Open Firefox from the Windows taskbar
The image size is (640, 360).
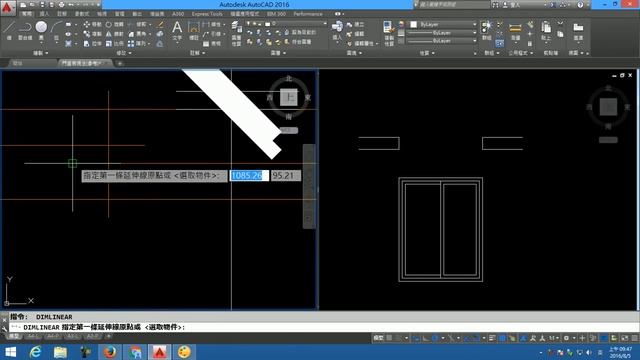109,351
